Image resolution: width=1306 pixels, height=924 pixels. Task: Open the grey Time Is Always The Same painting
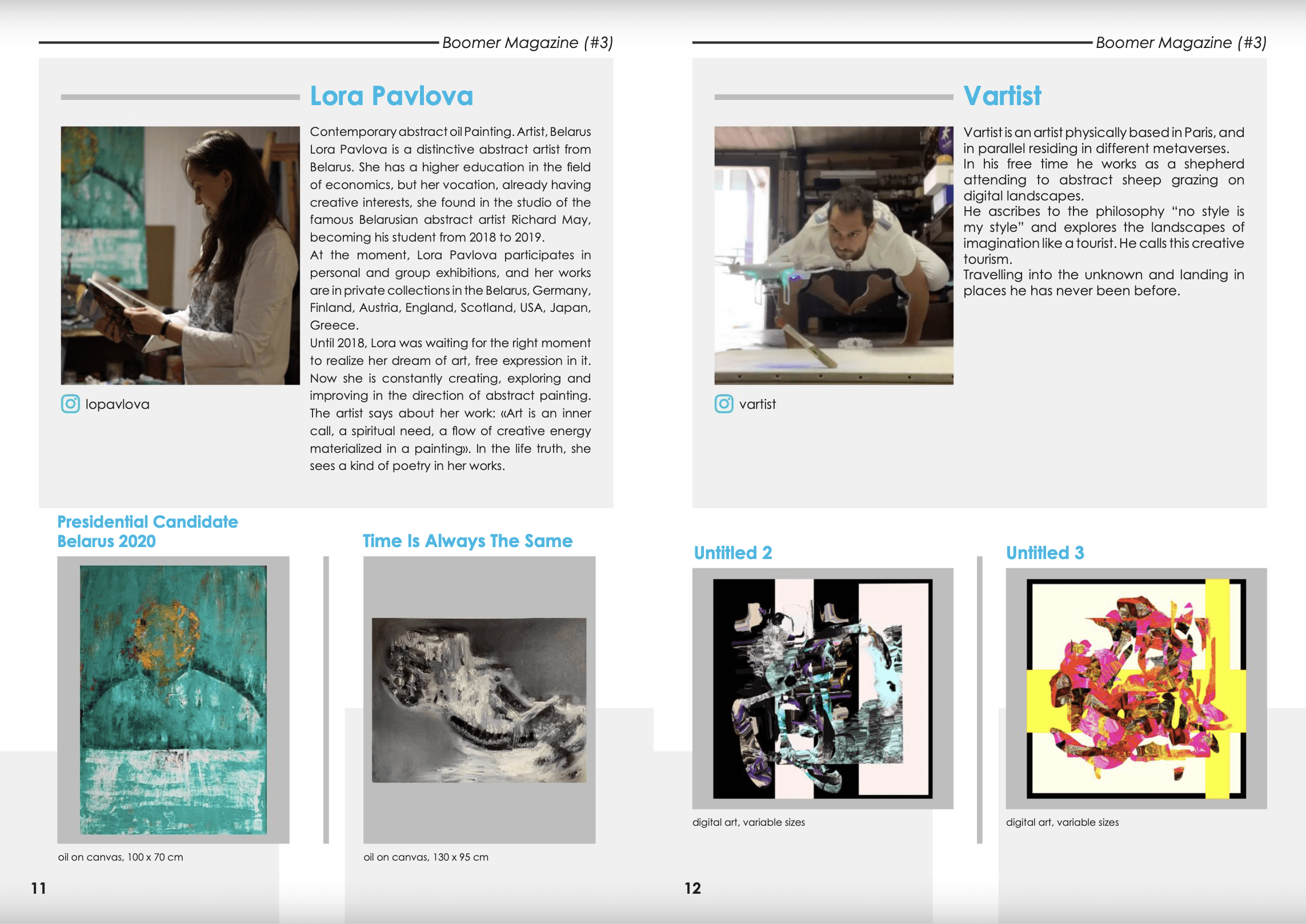click(479, 700)
